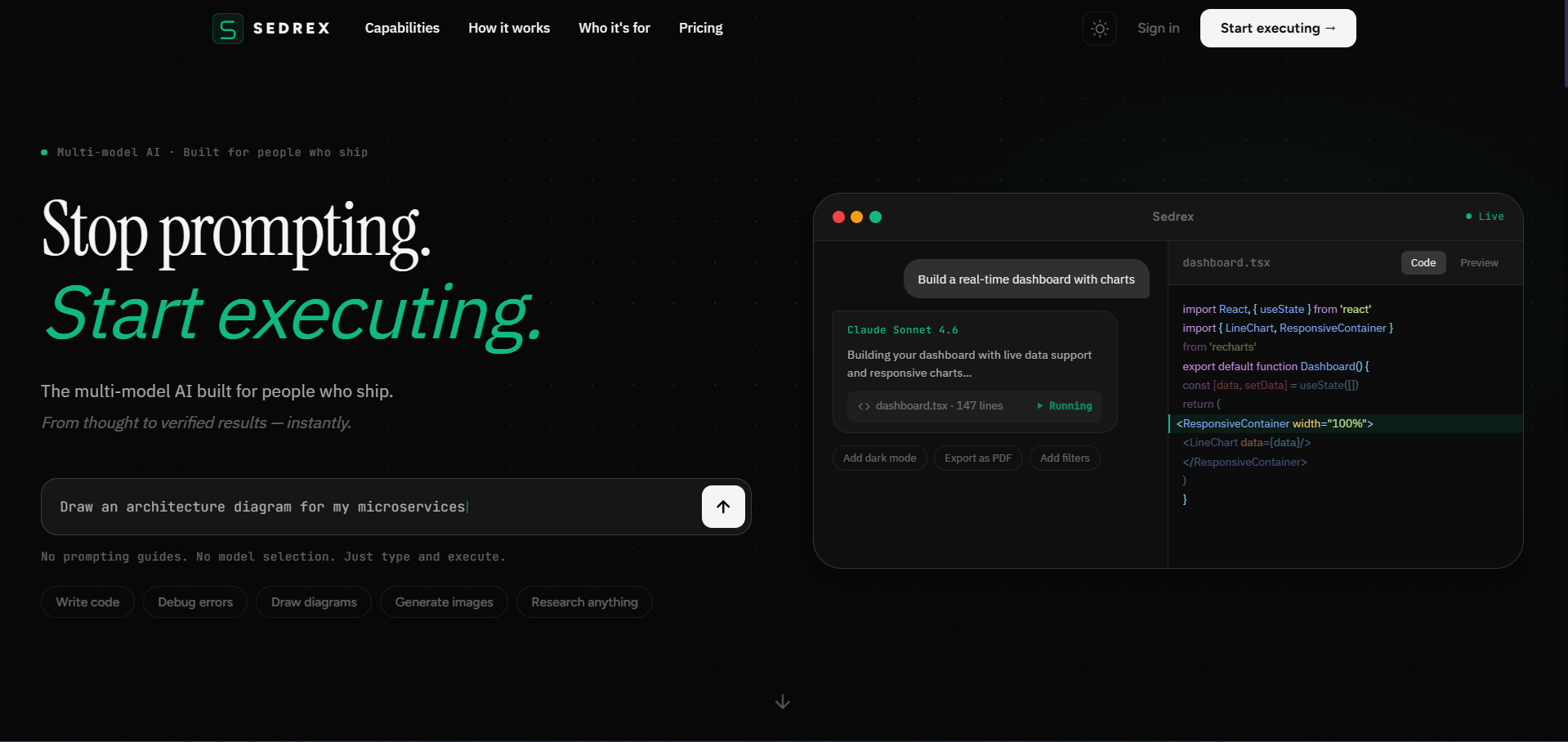
Task: Select the Generate images chip
Action: click(444, 602)
